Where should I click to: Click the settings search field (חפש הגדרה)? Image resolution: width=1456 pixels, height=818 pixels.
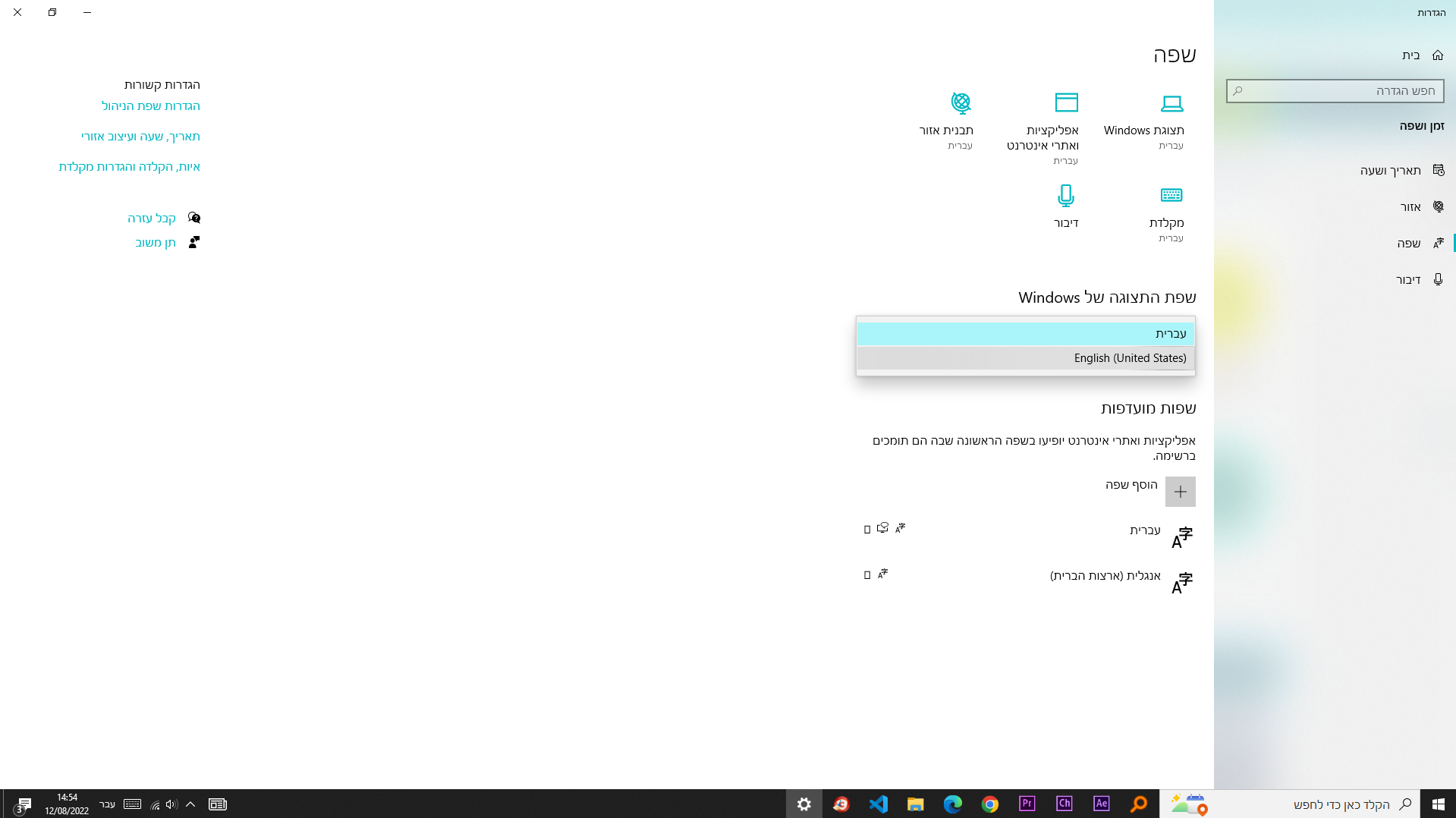(x=1335, y=91)
